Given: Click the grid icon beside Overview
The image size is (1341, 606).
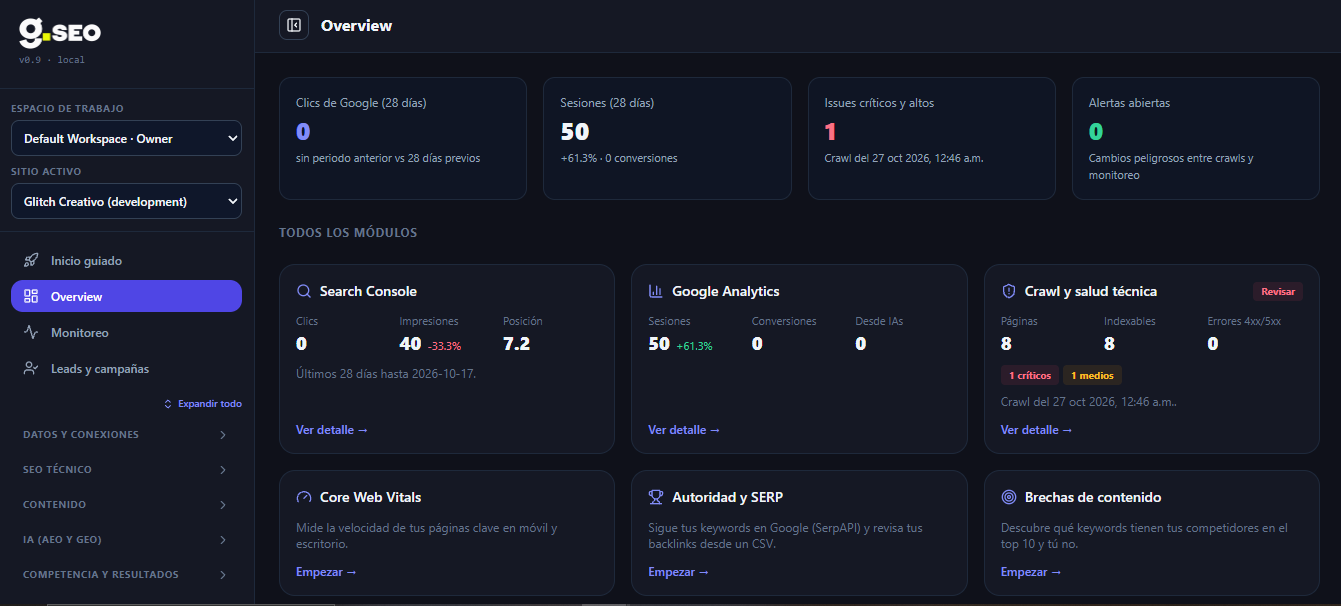Looking at the screenshot, I should [x=31, y=297].
